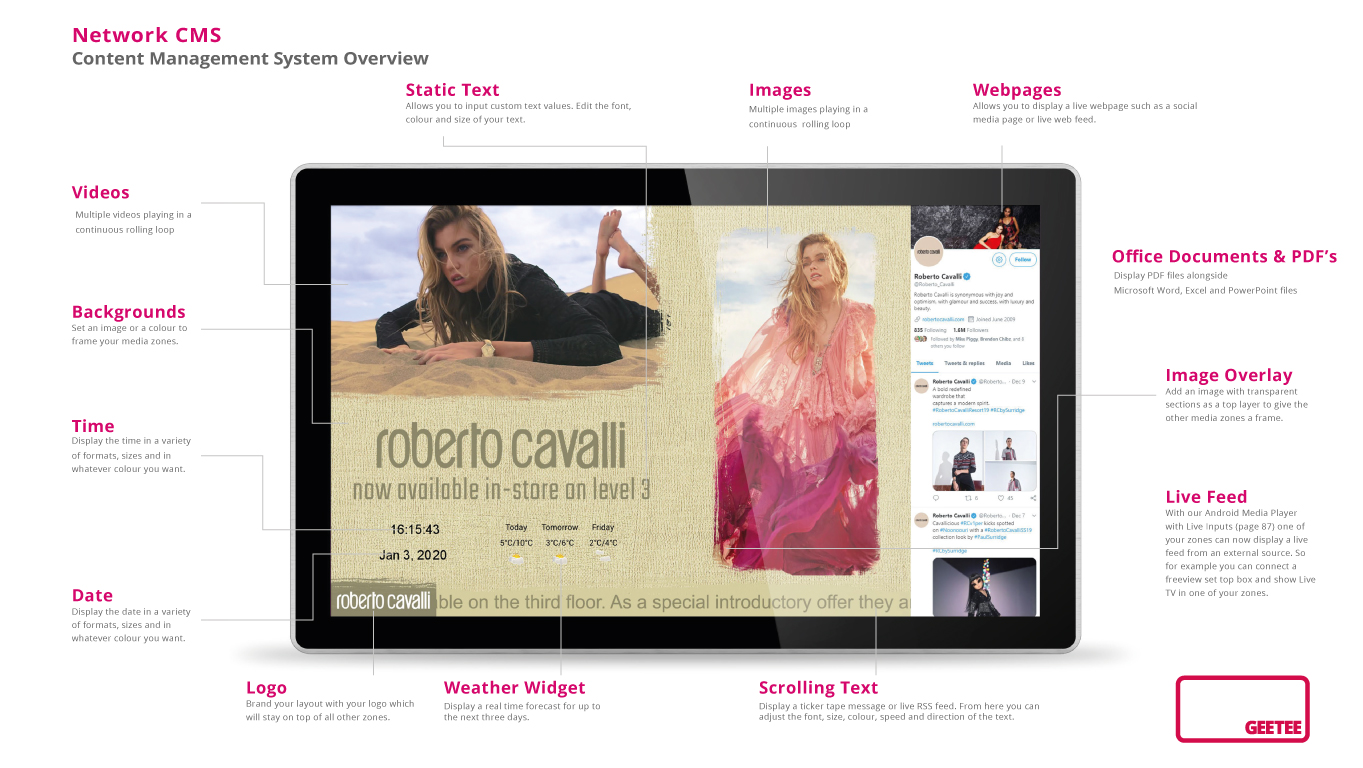
Task: Click the 'Office Documents & PDF's' heading
Action: coord(1224,256)
